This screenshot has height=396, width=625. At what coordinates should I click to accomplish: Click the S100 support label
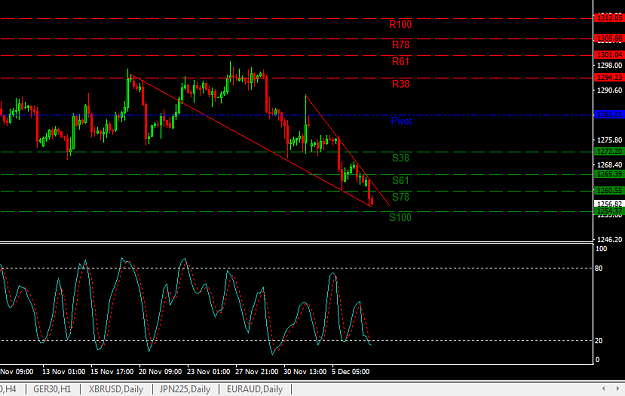pyautogui.click(x=400, y=218)
